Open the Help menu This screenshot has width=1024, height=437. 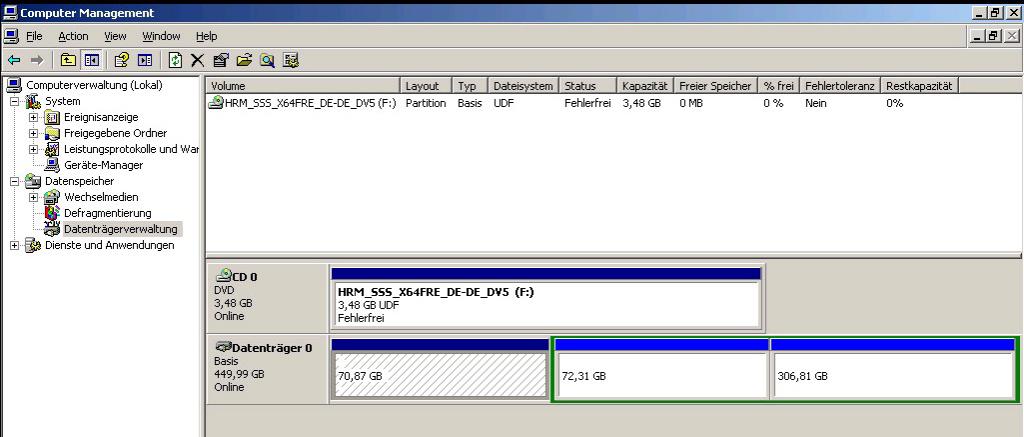point(206,36)
